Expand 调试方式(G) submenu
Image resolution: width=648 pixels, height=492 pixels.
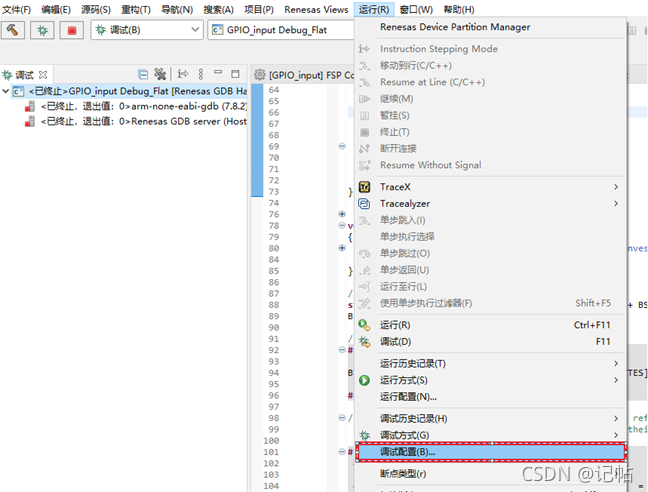pyautogui.click(x=491, y=435)
